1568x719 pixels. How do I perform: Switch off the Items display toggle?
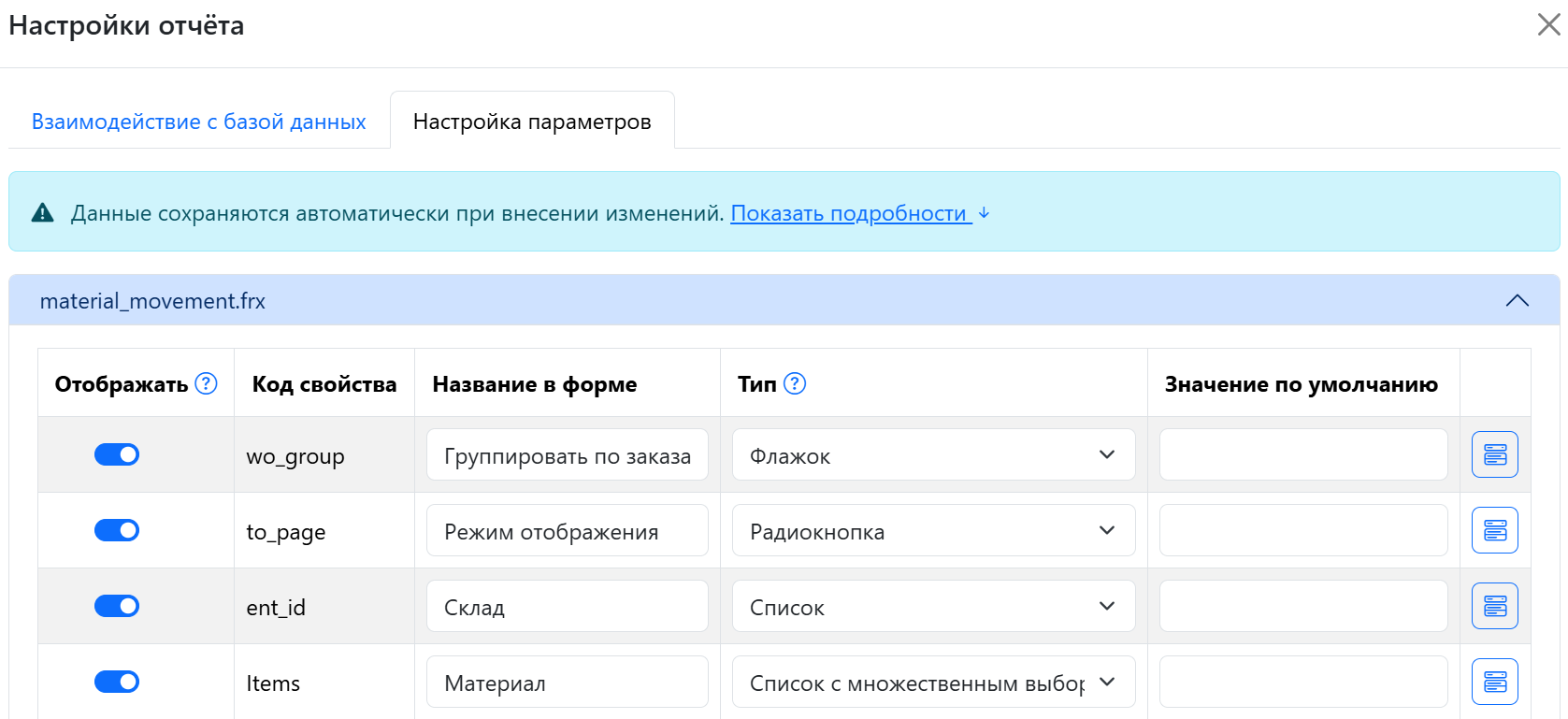click(117, 682)
